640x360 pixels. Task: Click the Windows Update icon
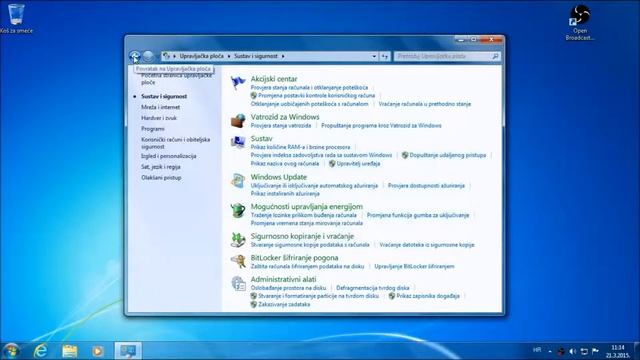click(x=238, y=181)
